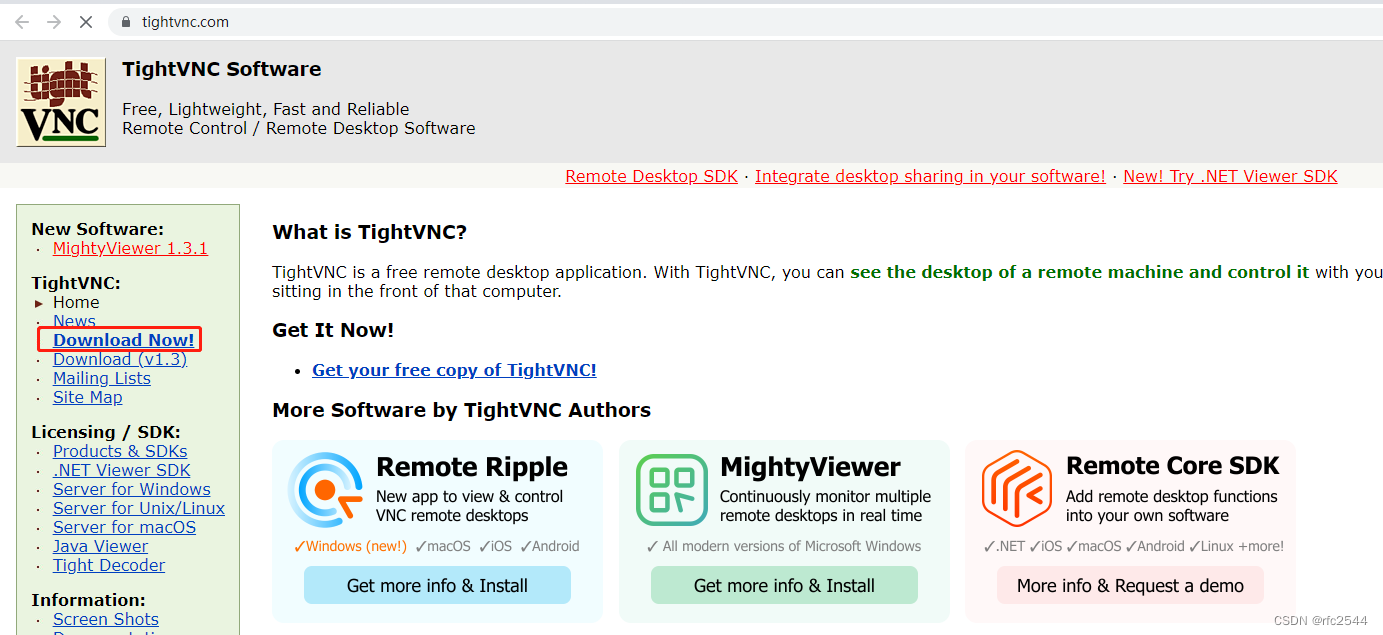Click MightyViewer Get more info & Install button
1383x635 pixels.
(x=784, y=585)
